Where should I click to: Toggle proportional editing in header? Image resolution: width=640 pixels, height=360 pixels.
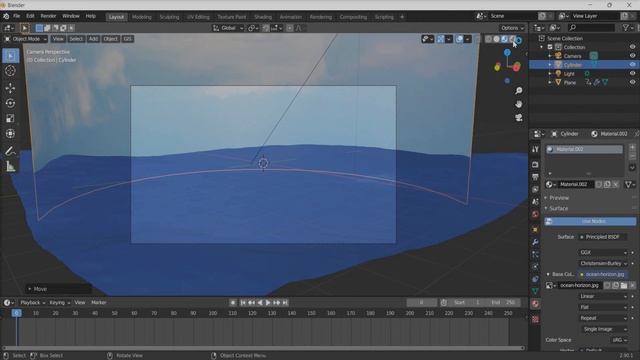[x=289, y=28]
